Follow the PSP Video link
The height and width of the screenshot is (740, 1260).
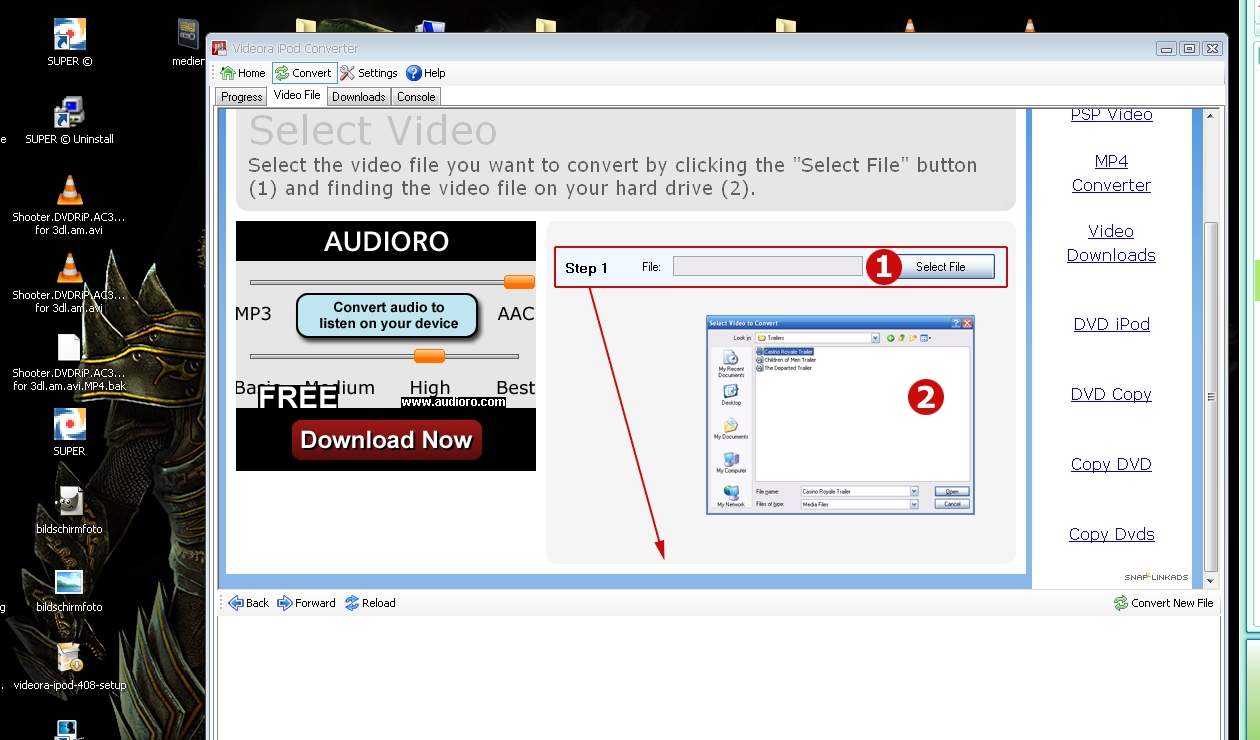[1112, 114]
